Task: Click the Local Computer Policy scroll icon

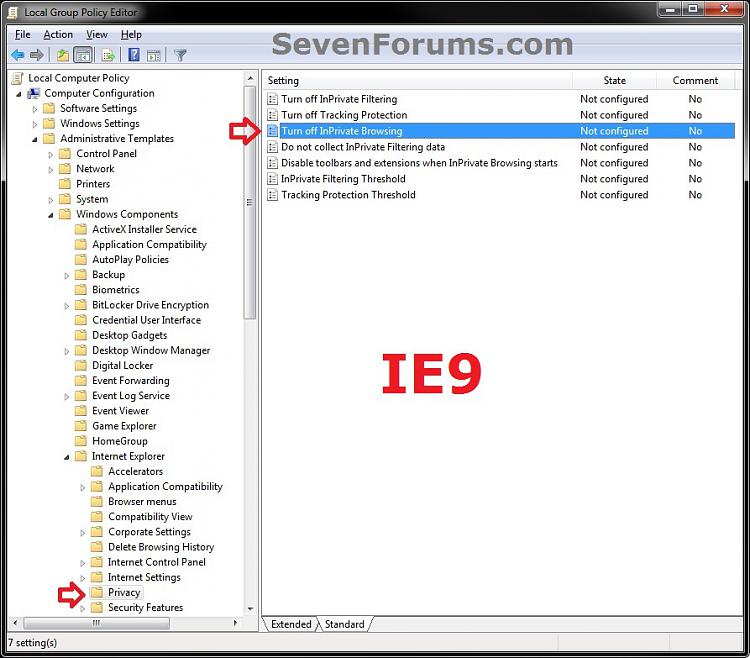Action: [18, 78]
